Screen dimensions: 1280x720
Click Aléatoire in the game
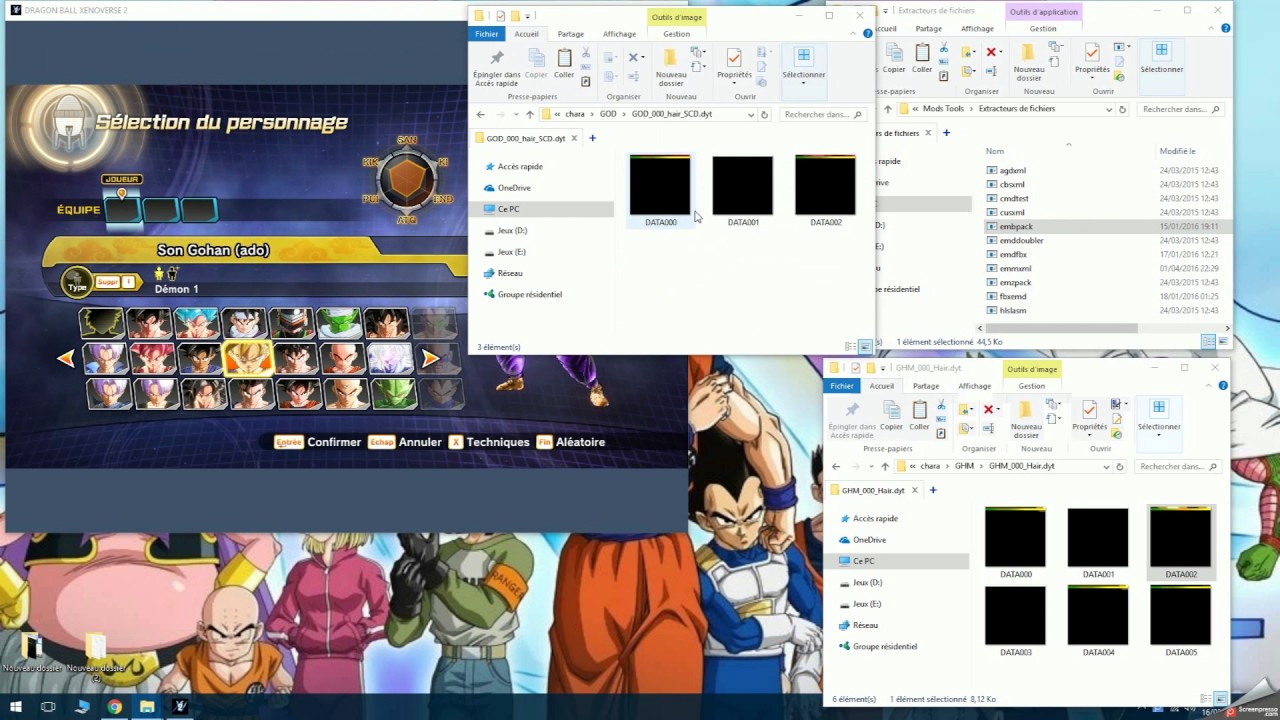580,442
